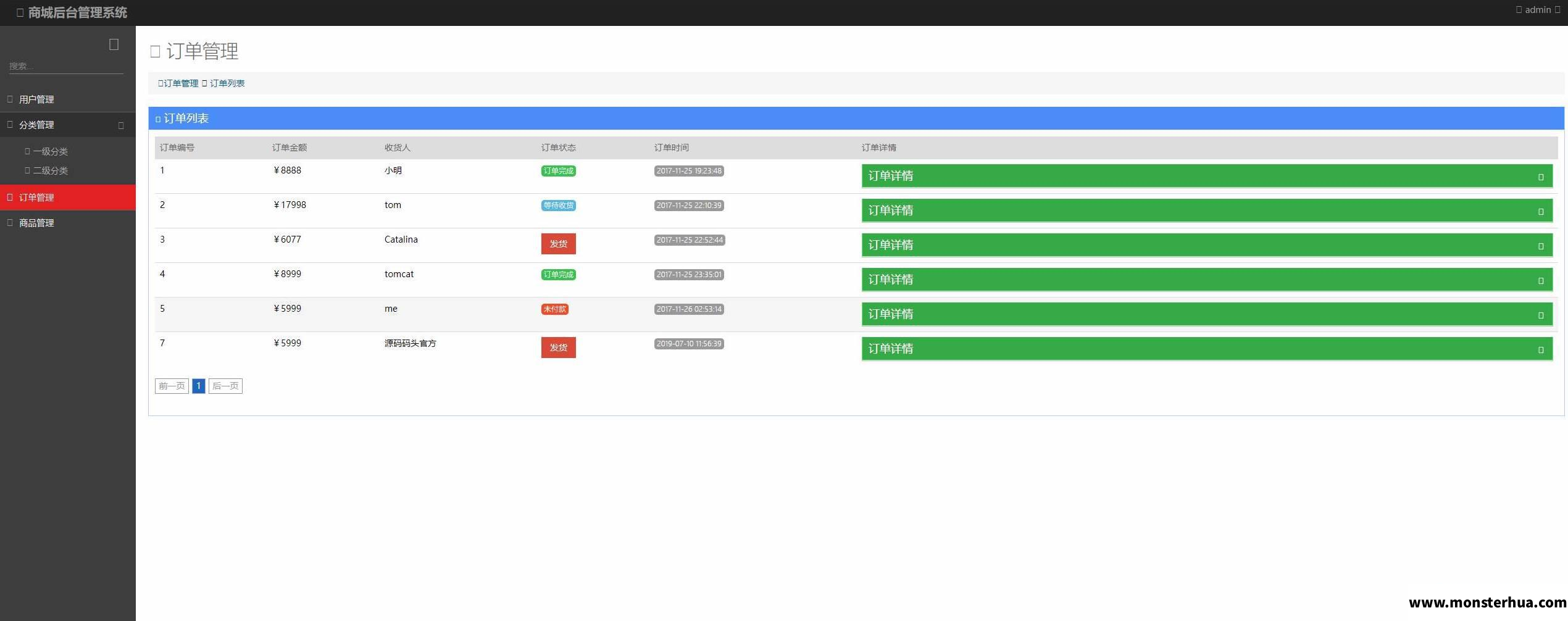1568x621 pixels.
Task: Click the arrow icon on order 4 details
Action: point(1541,281)
